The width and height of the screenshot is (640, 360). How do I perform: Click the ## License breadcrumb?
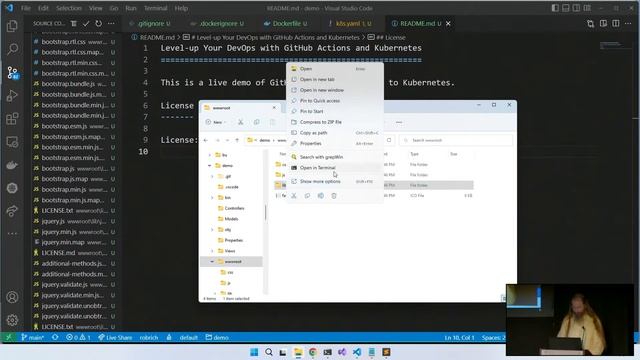pyautogui.click(x=387, y=38)
